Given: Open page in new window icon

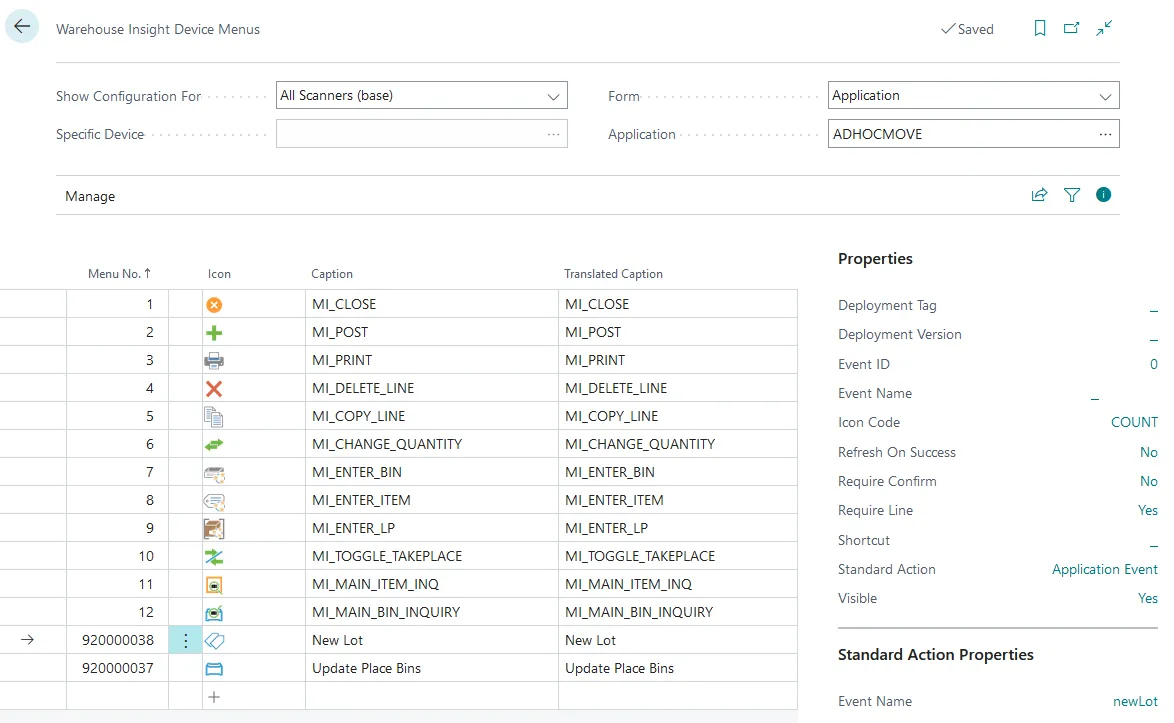Looking at the screenshot, I should tap(1072, 29).
